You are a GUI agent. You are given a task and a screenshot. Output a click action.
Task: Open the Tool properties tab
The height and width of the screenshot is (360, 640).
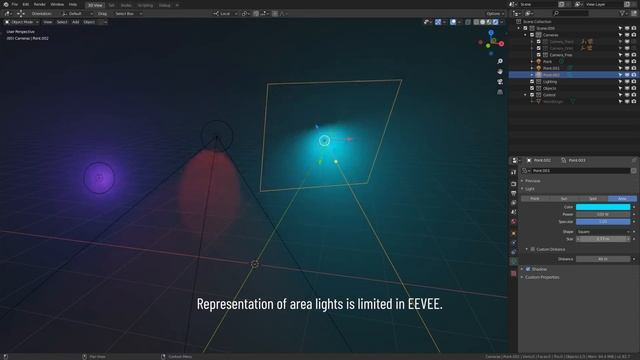click(x=513, y=173)
